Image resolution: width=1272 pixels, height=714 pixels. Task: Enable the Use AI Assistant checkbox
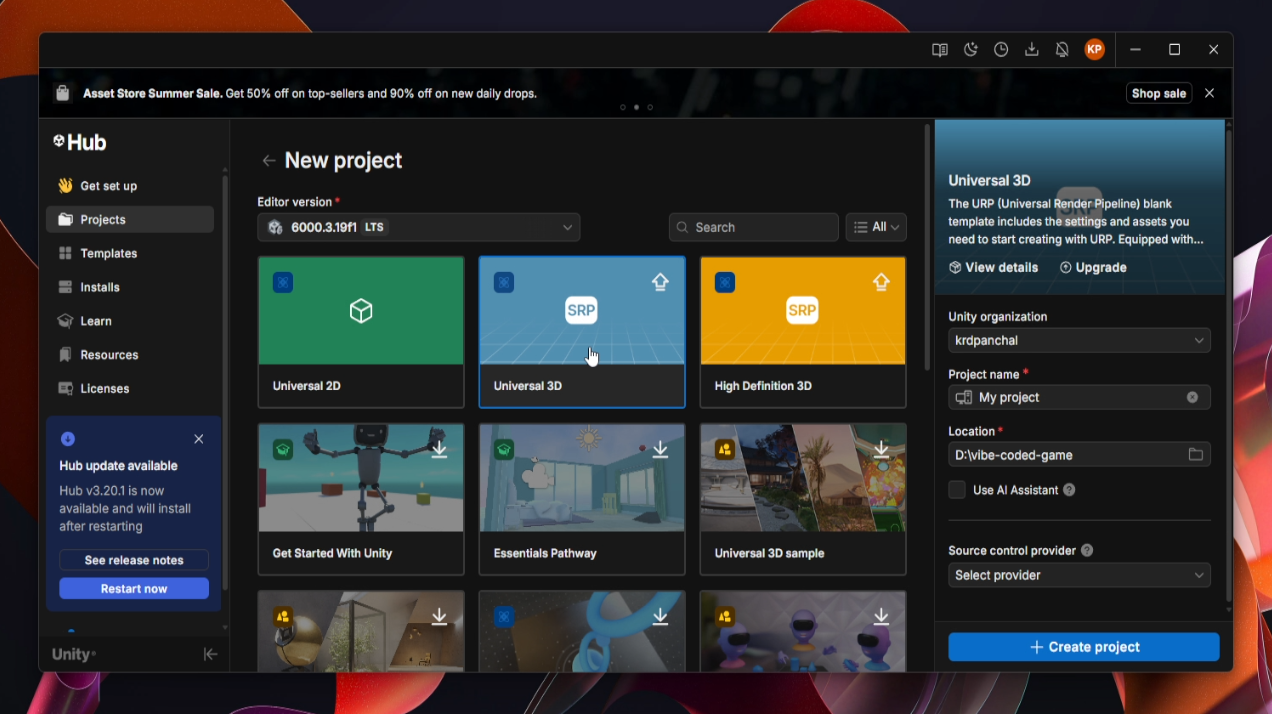click(957, 490)
